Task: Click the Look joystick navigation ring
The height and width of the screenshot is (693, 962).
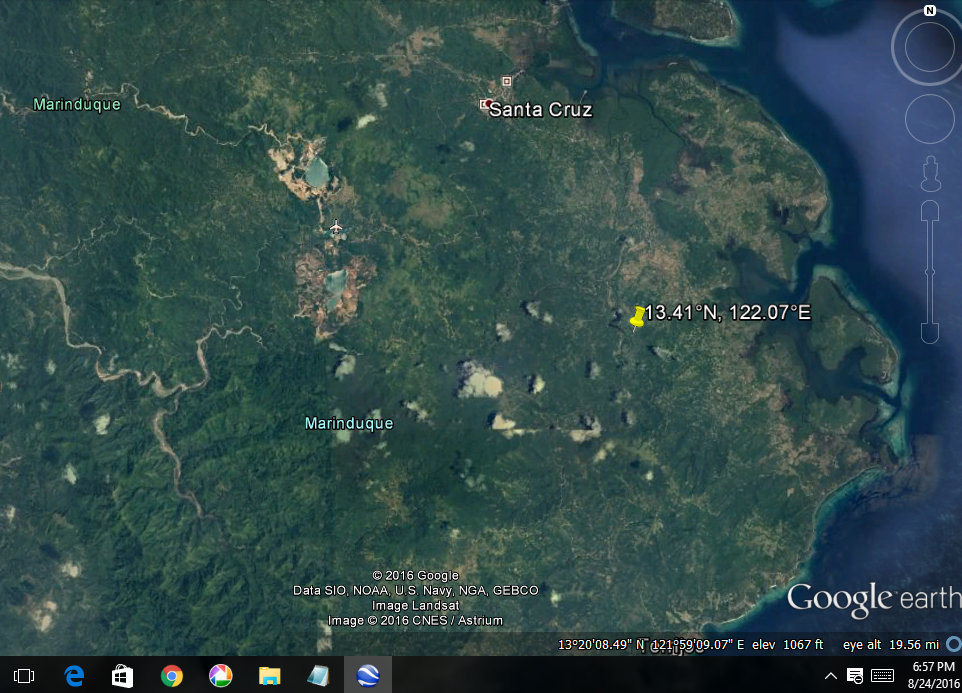Action: pyautogui.click(x=927, y=47)
